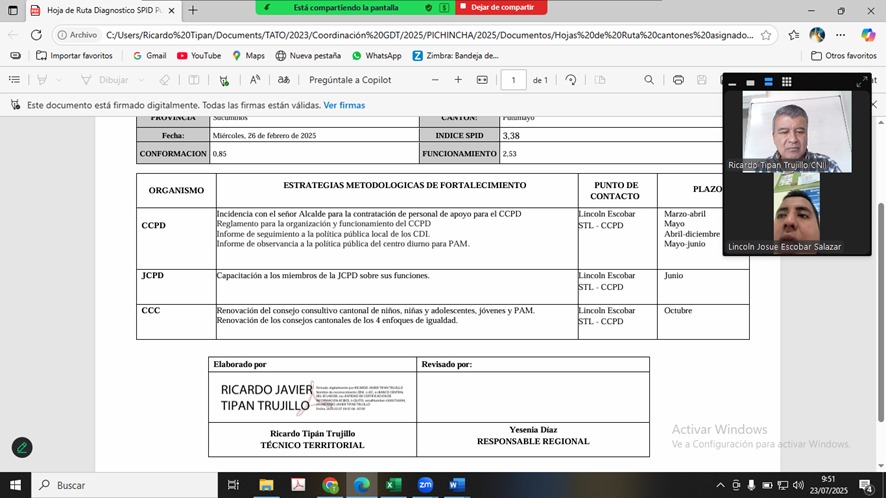Zoom in on the PDF

pos(458,80)
